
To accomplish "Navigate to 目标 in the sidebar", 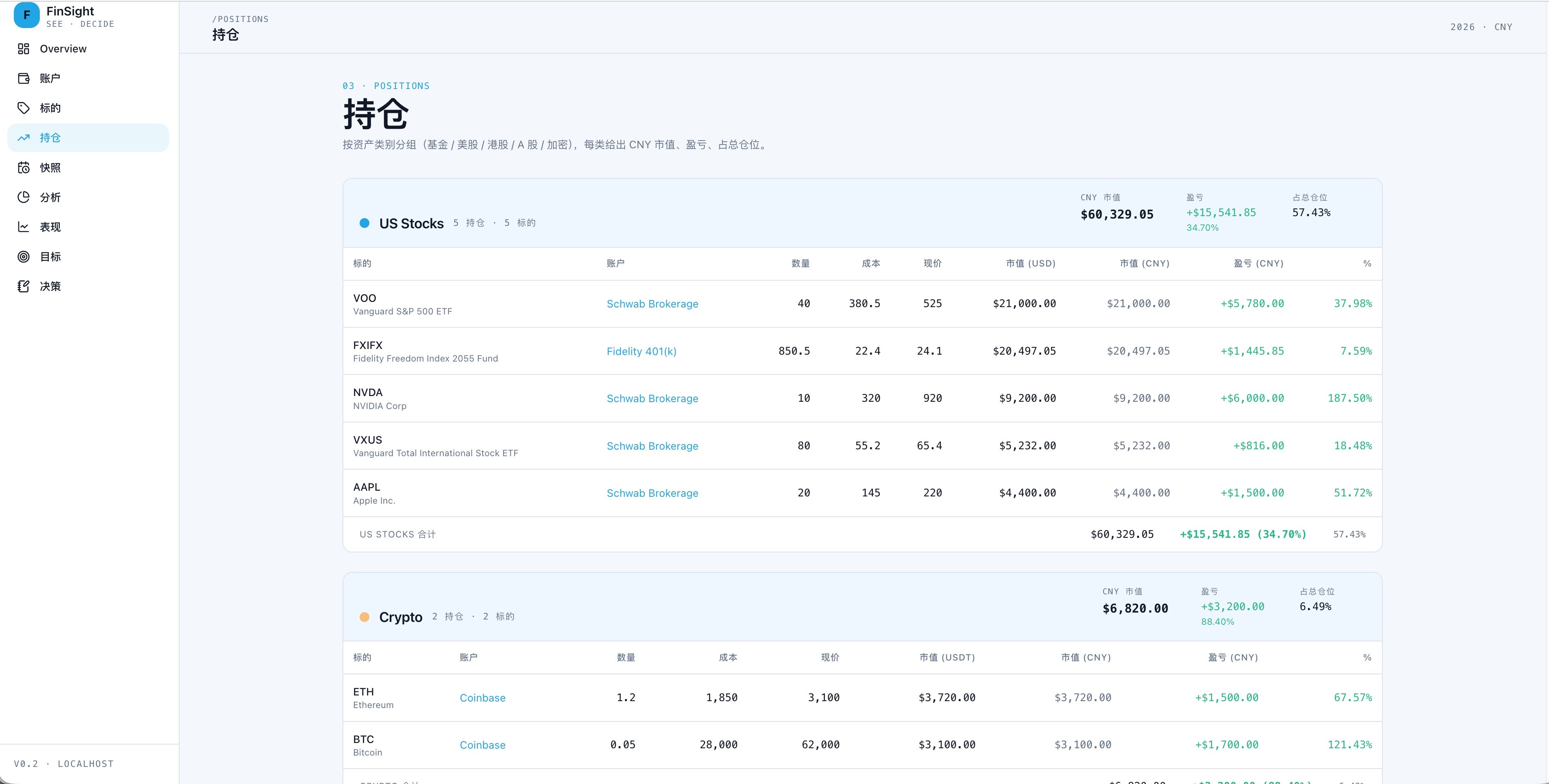I will pyautogui.click(x=89, y=257).
